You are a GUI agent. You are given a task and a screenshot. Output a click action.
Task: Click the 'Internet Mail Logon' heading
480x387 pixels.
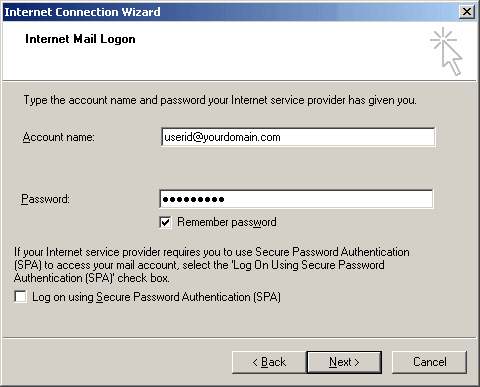click(80, 39)
